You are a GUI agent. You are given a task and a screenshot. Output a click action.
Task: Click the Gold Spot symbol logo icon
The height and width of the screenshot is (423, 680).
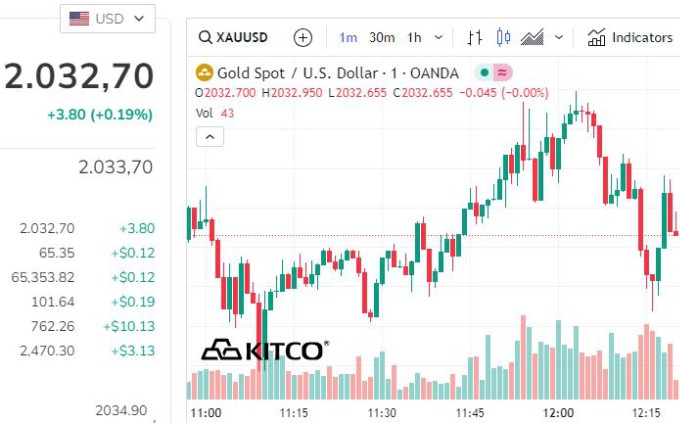coord(203,73)
